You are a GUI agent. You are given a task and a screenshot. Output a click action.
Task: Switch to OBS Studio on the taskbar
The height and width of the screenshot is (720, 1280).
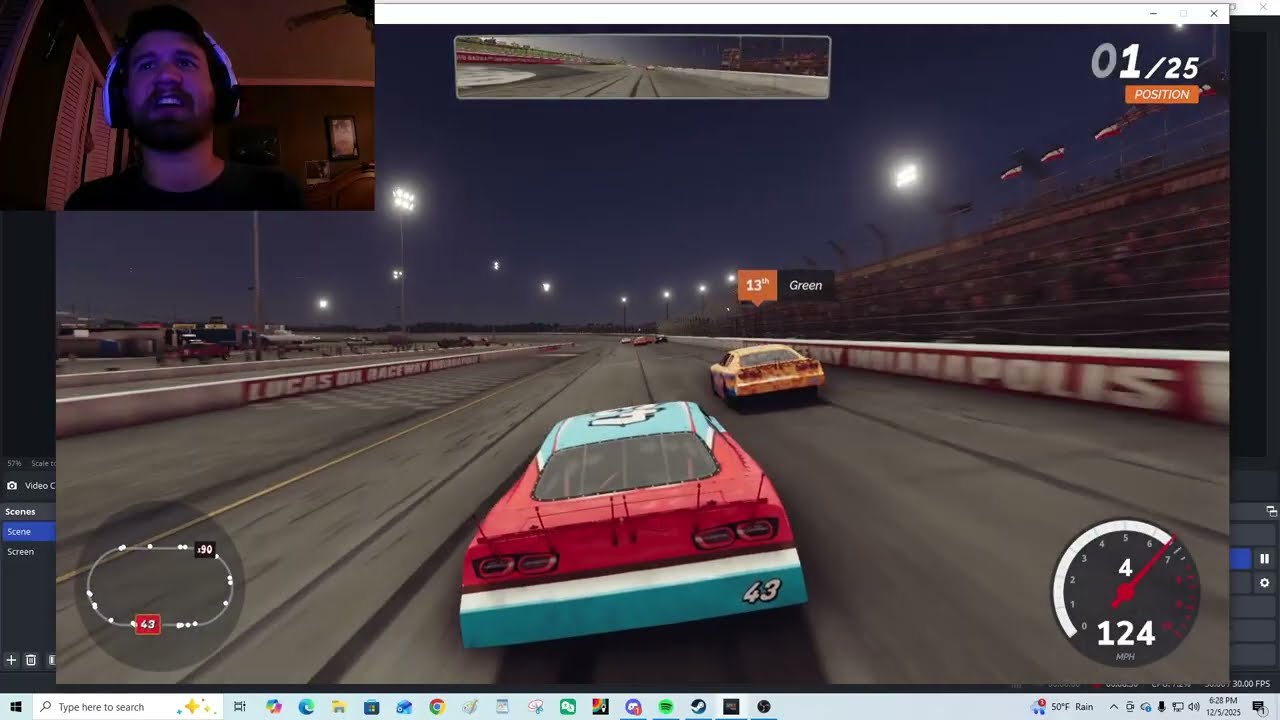click(764, 707)
